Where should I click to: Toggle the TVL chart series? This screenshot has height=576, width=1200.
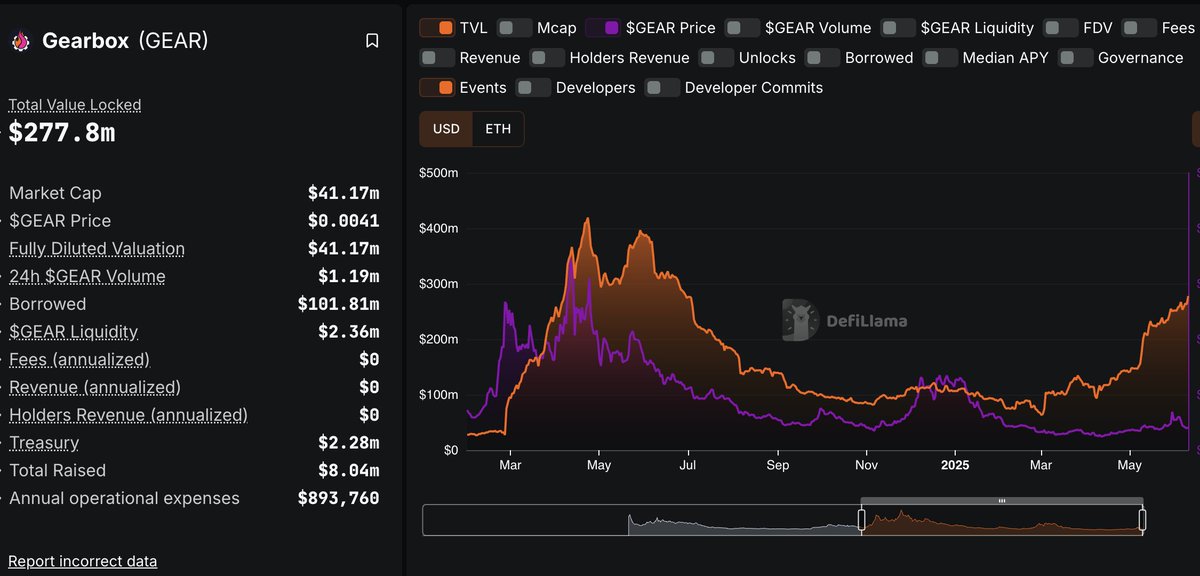(x=437, y=28)
